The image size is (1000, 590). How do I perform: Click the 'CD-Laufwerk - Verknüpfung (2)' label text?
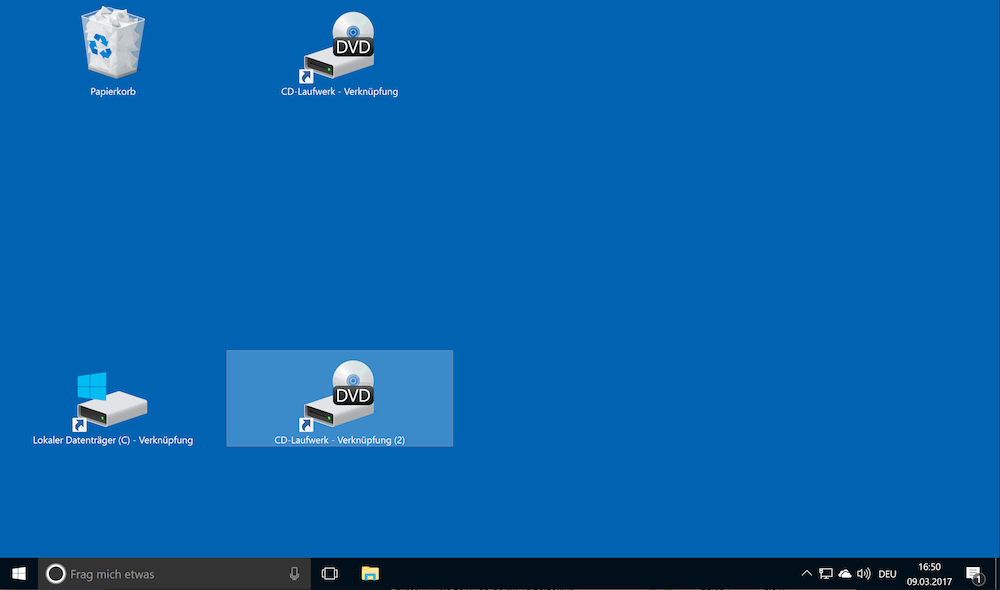click(x=339, y=440)
